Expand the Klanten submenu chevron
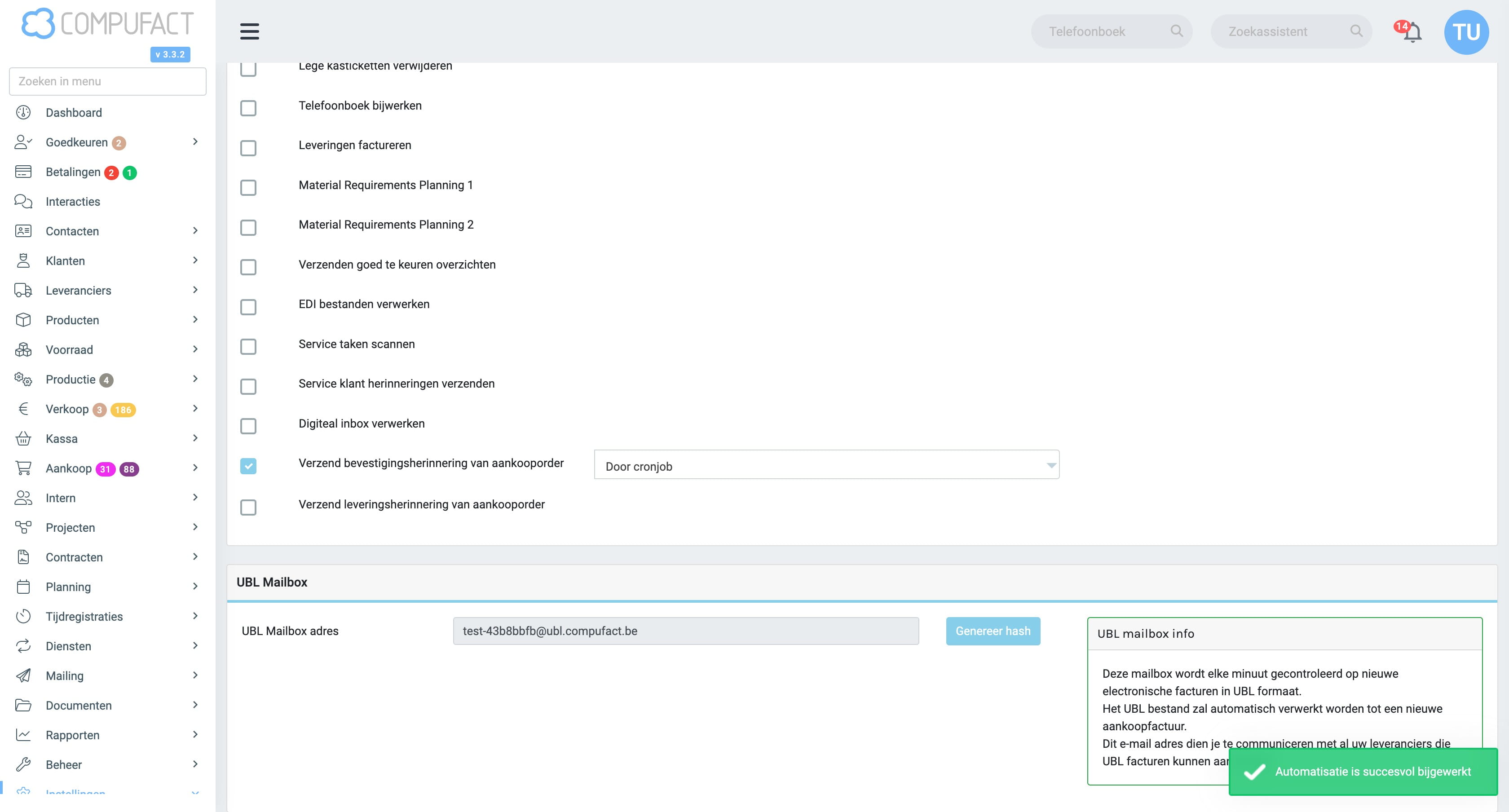1509x812 pixels. (195, 260)
